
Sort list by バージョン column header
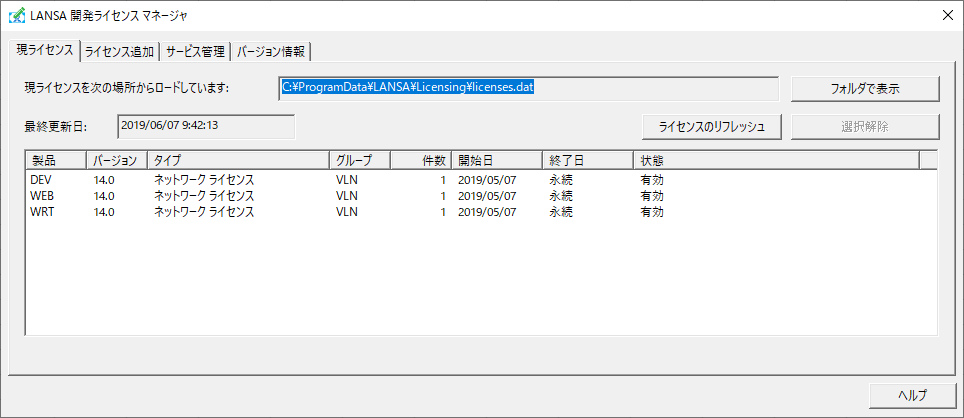(x=116, y=160)
